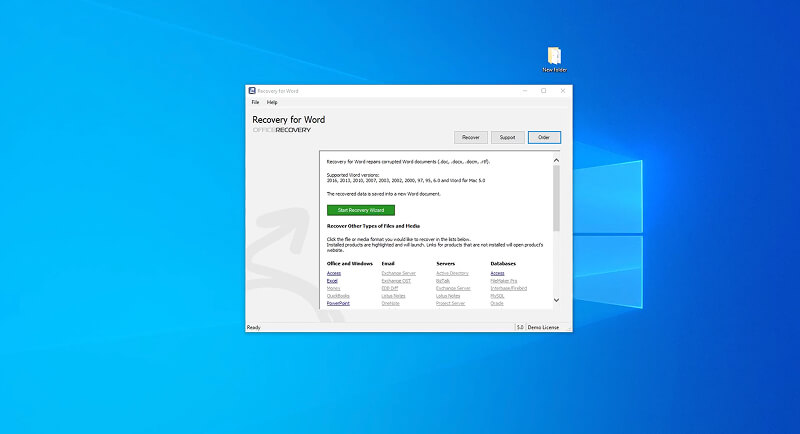Screen dimensions: 800x434
Task: Click the Active Directory link under Servers
Action: click(x=452, y=273)
